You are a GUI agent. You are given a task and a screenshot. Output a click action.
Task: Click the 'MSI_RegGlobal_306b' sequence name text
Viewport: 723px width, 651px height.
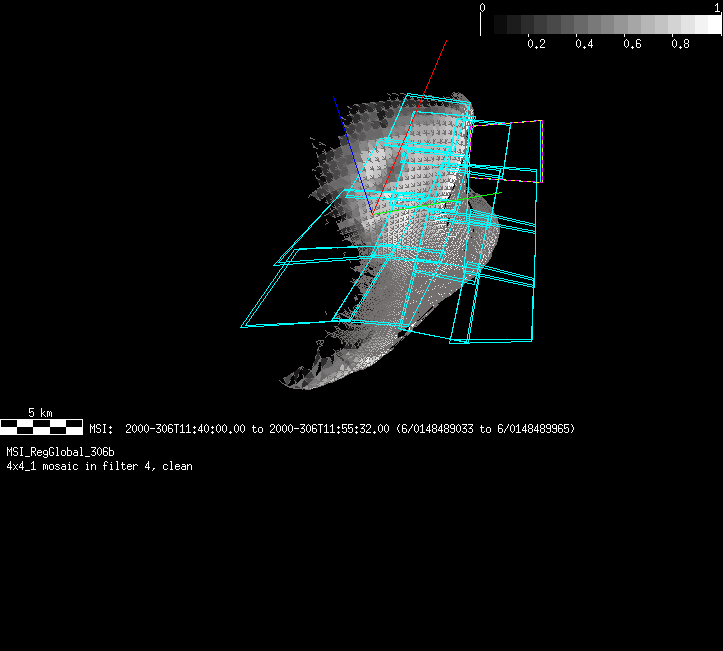60,452
